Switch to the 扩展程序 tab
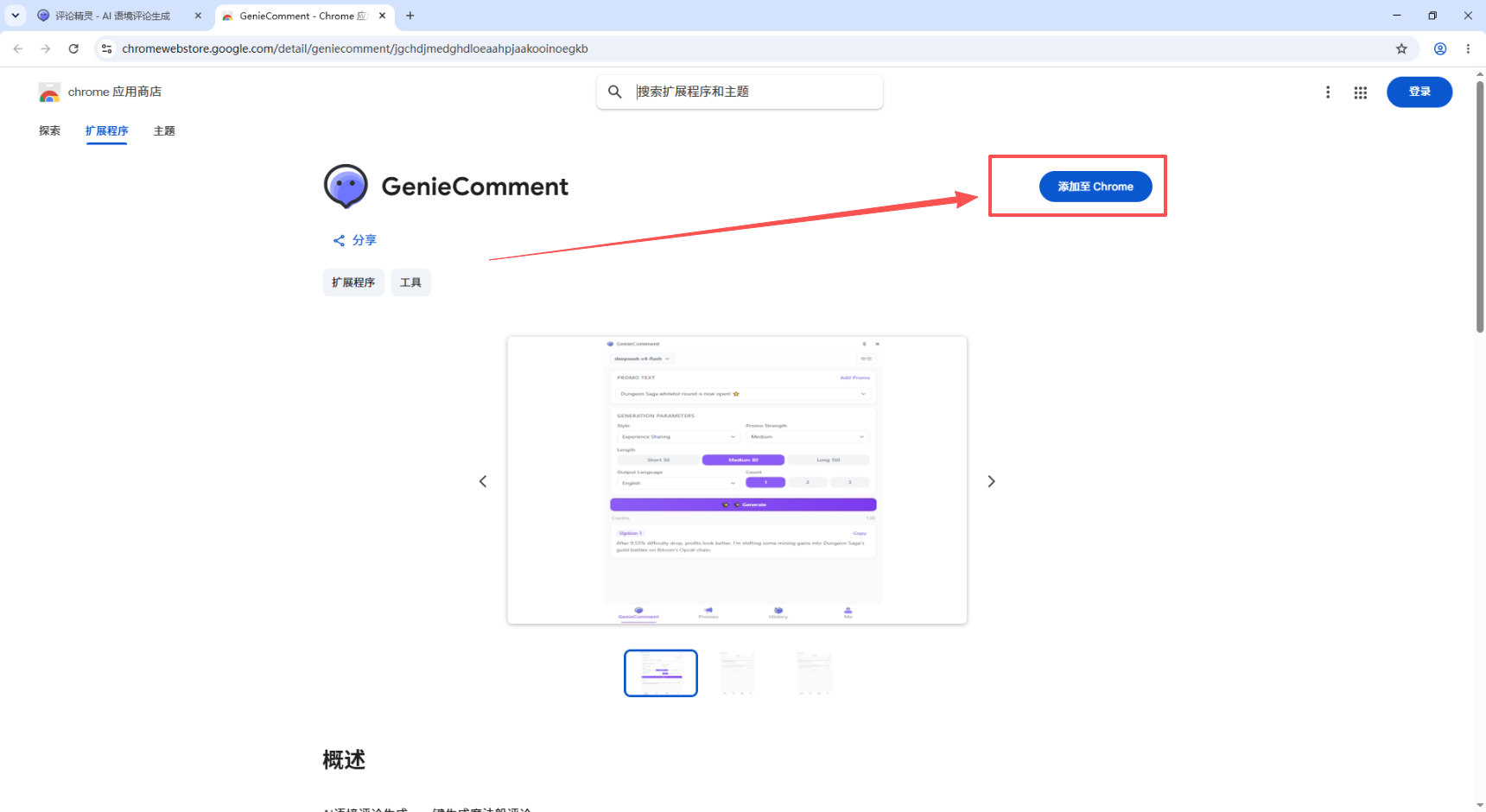Screen dimensions: 1486x812 pyautogui.click(x=106, y=131)
